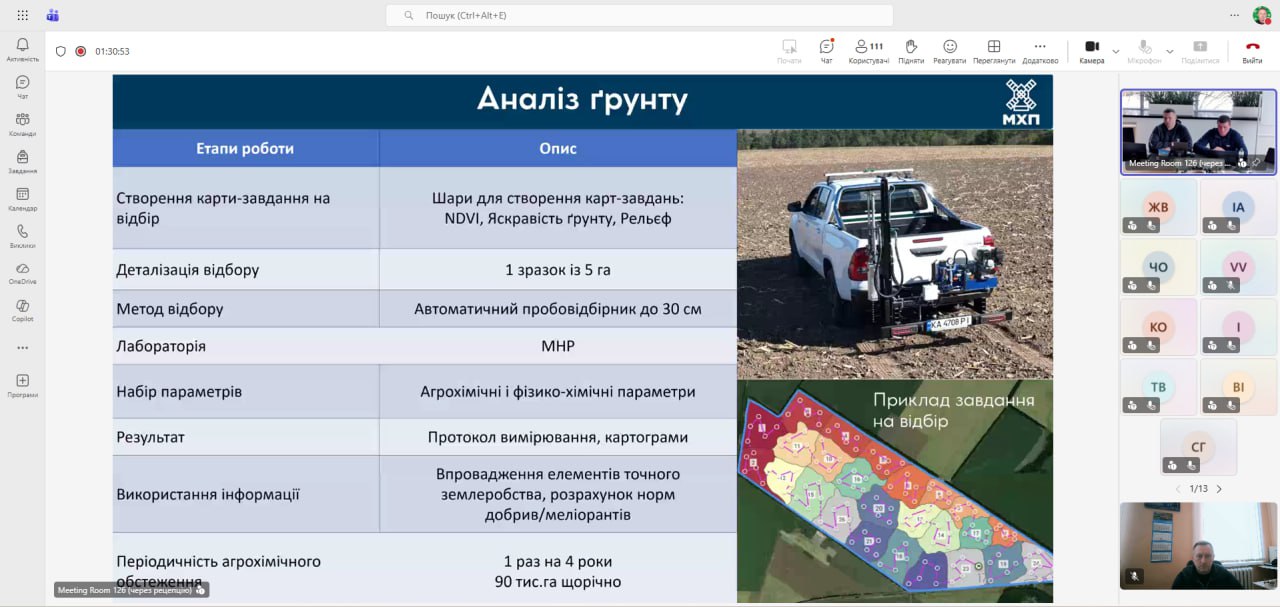This screenshot has height=607, width=1280.
Task: Leave the meeting with Вийти
Action: coord(1252,50)
